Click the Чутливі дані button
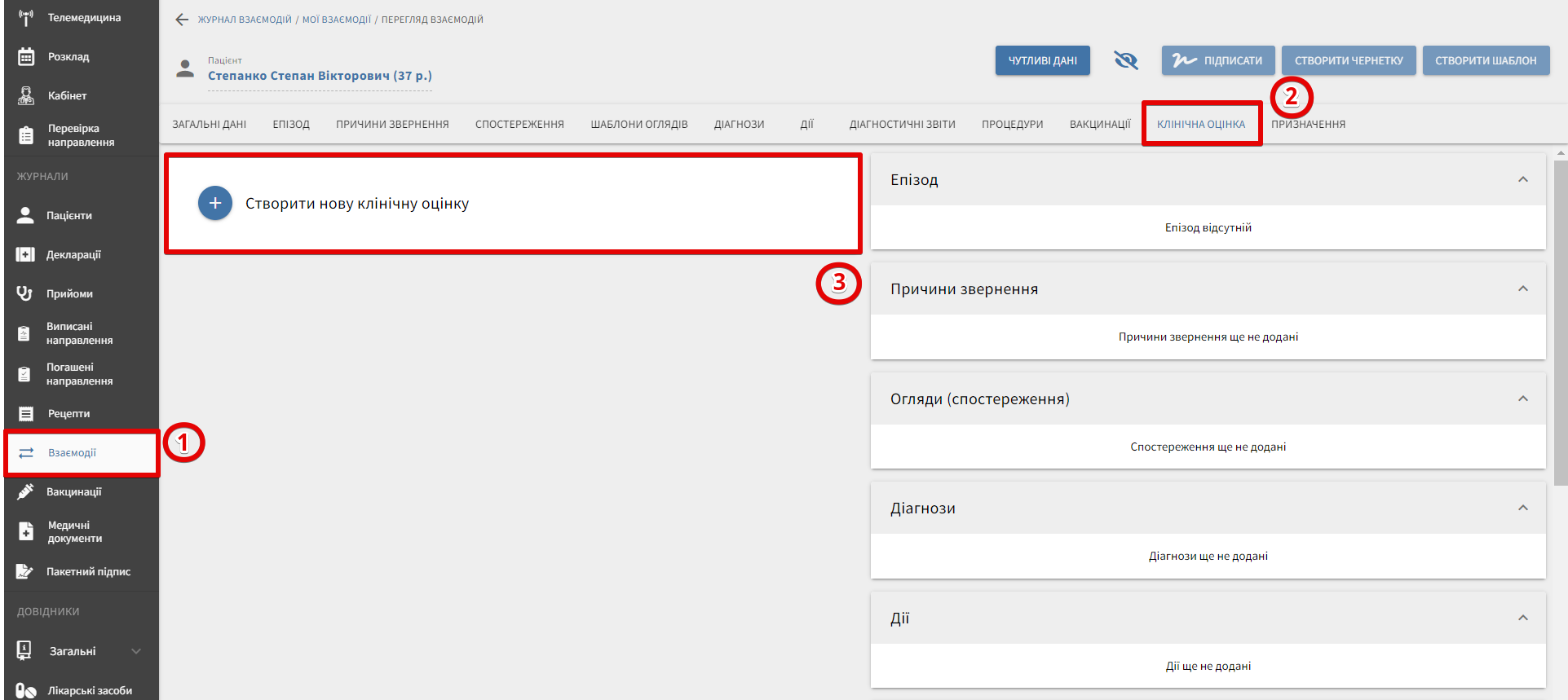Image resolution: width=1568 pixels, height=700 pixels. [x=1042, y=60]
